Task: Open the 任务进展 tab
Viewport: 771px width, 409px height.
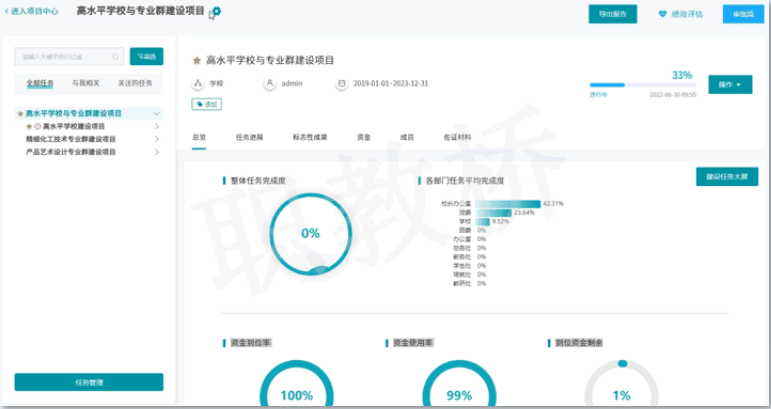Action: click(x=249, y=137)
